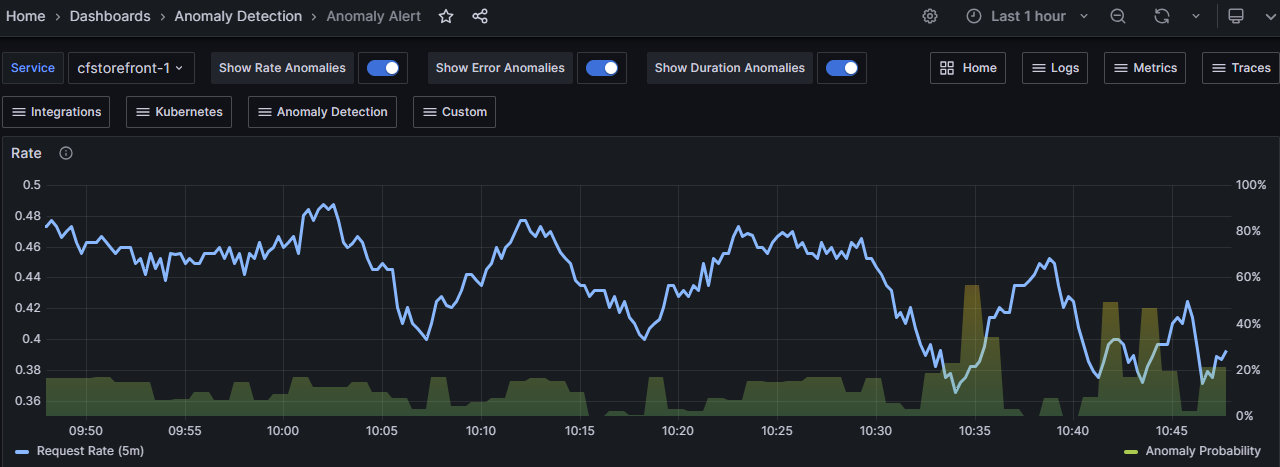Screen dimensions: 1280x467
Task: Disable Show Error Anomalies switch
Action: (x=602, y=68)
